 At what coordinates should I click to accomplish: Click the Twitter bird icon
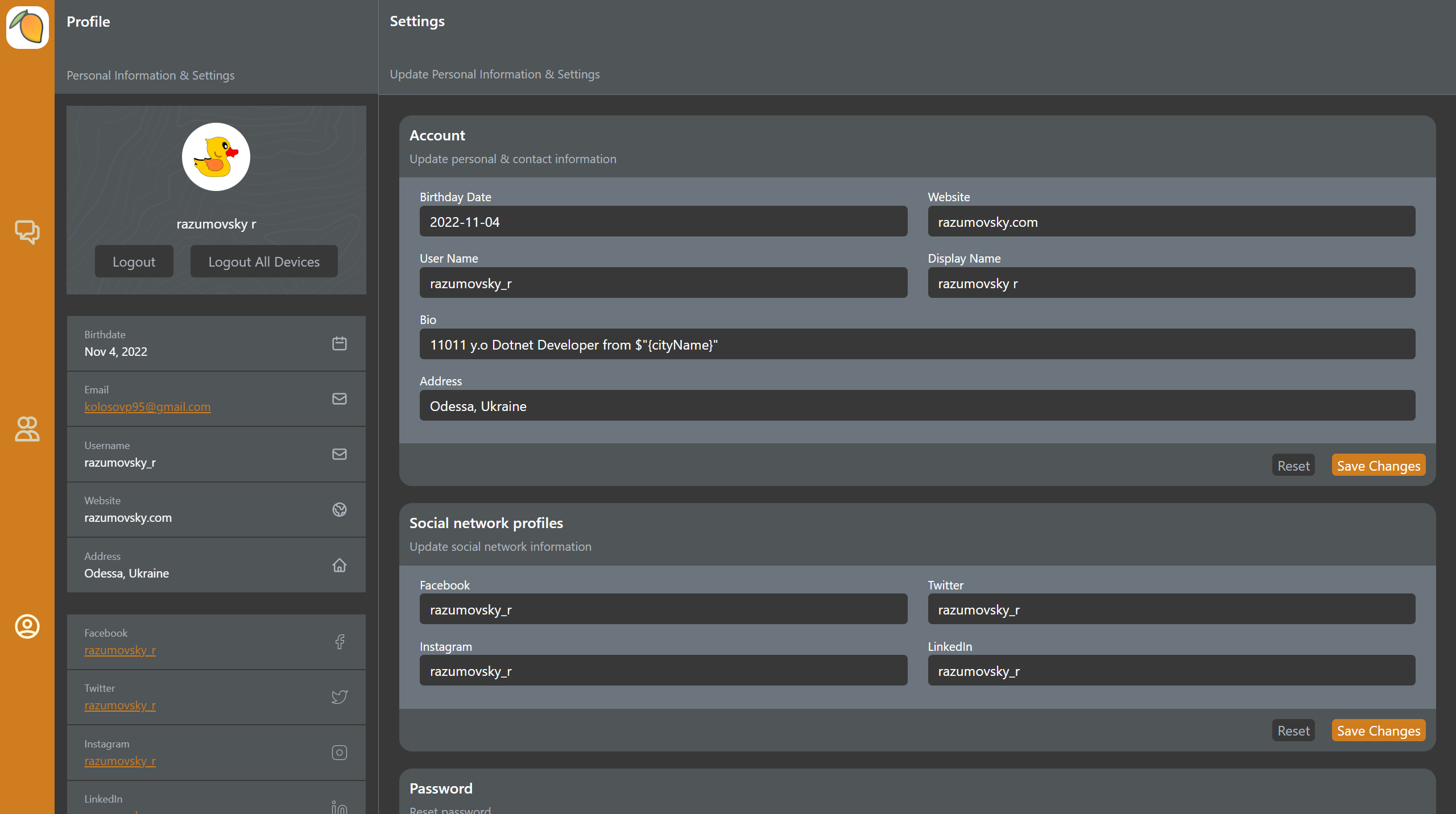pos(340,697)
